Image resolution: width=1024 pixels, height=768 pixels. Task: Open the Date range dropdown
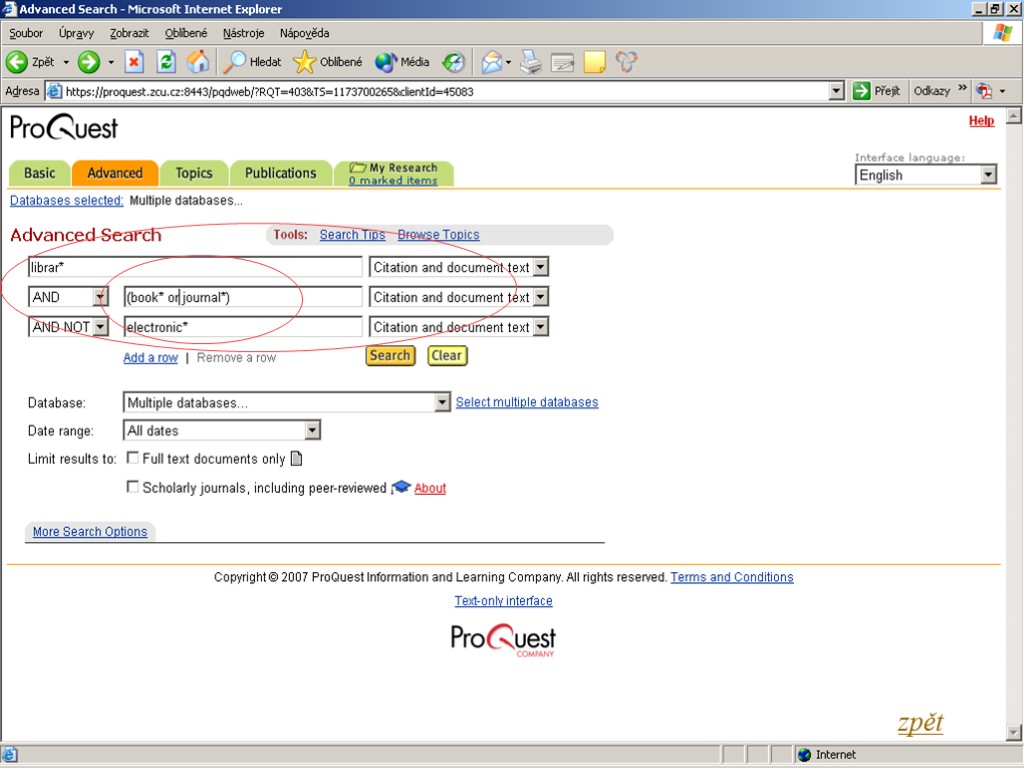coord(313,430)
